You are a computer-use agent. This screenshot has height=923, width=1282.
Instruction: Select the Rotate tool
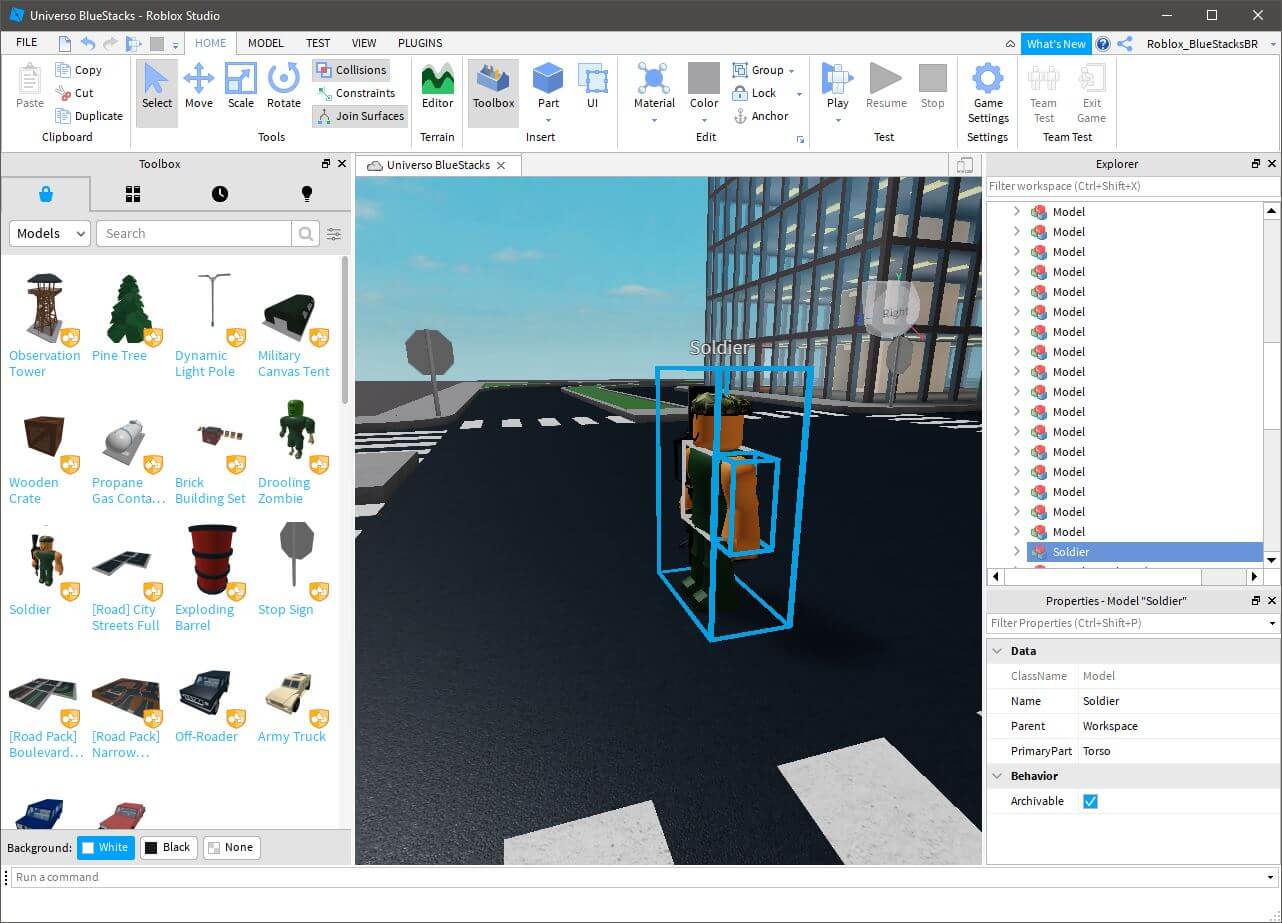(x=283, y=86)
